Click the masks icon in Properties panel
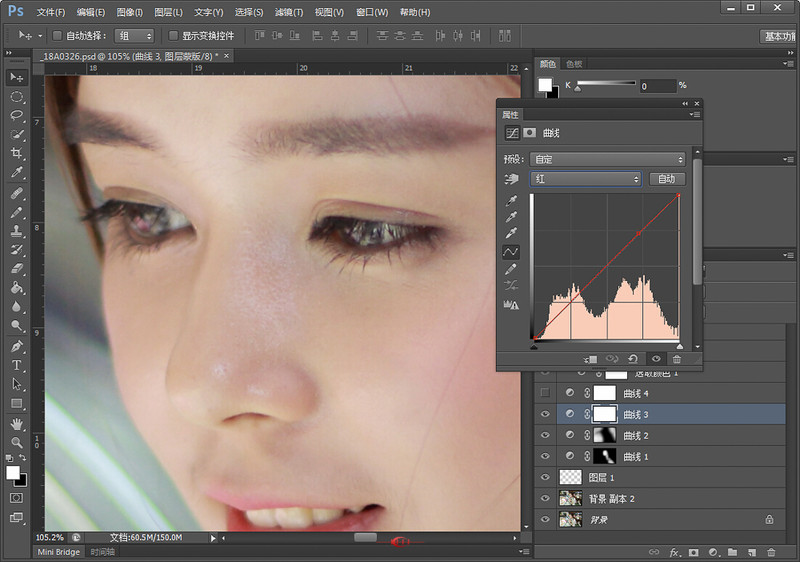The image size is (800, 562). tap(530, 133)
